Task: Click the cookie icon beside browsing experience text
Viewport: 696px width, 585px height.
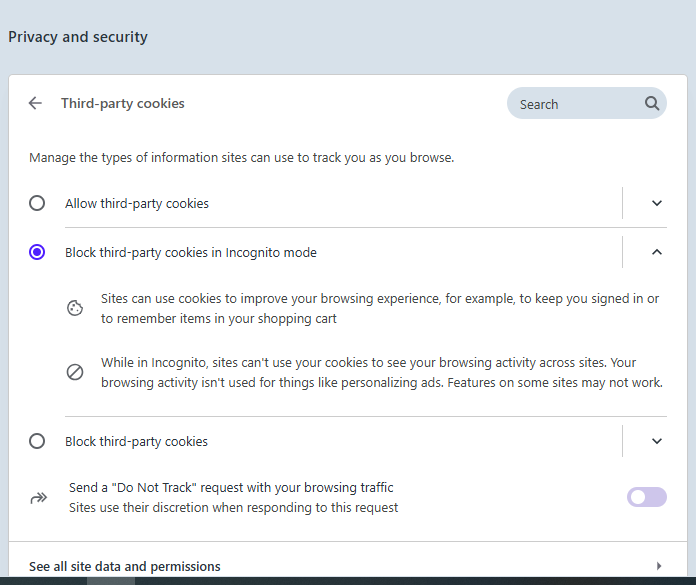Action: point(75,308)
